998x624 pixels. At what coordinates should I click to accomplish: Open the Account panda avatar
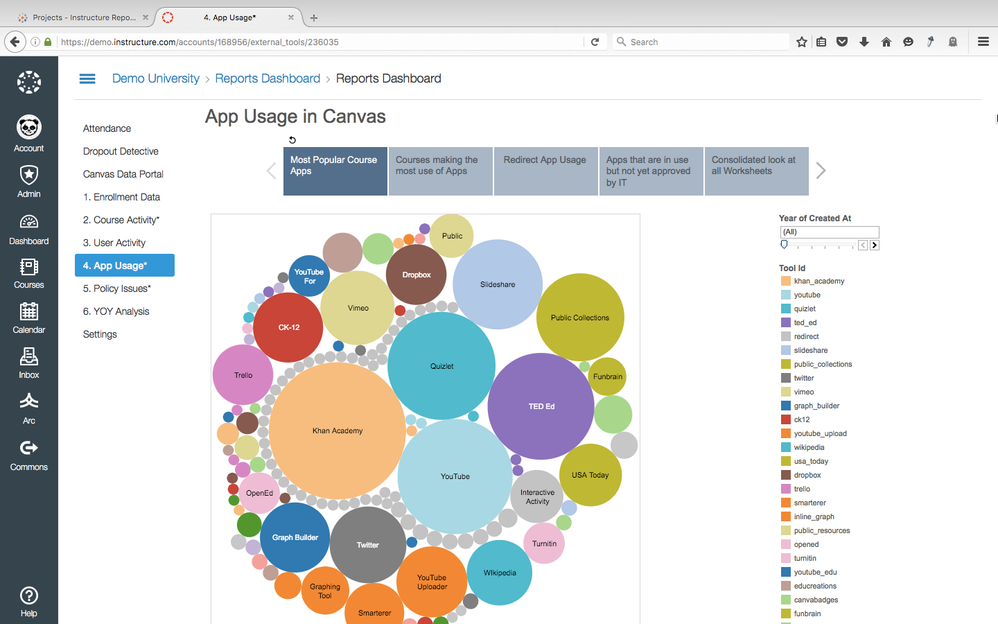(x=29, y=127)
